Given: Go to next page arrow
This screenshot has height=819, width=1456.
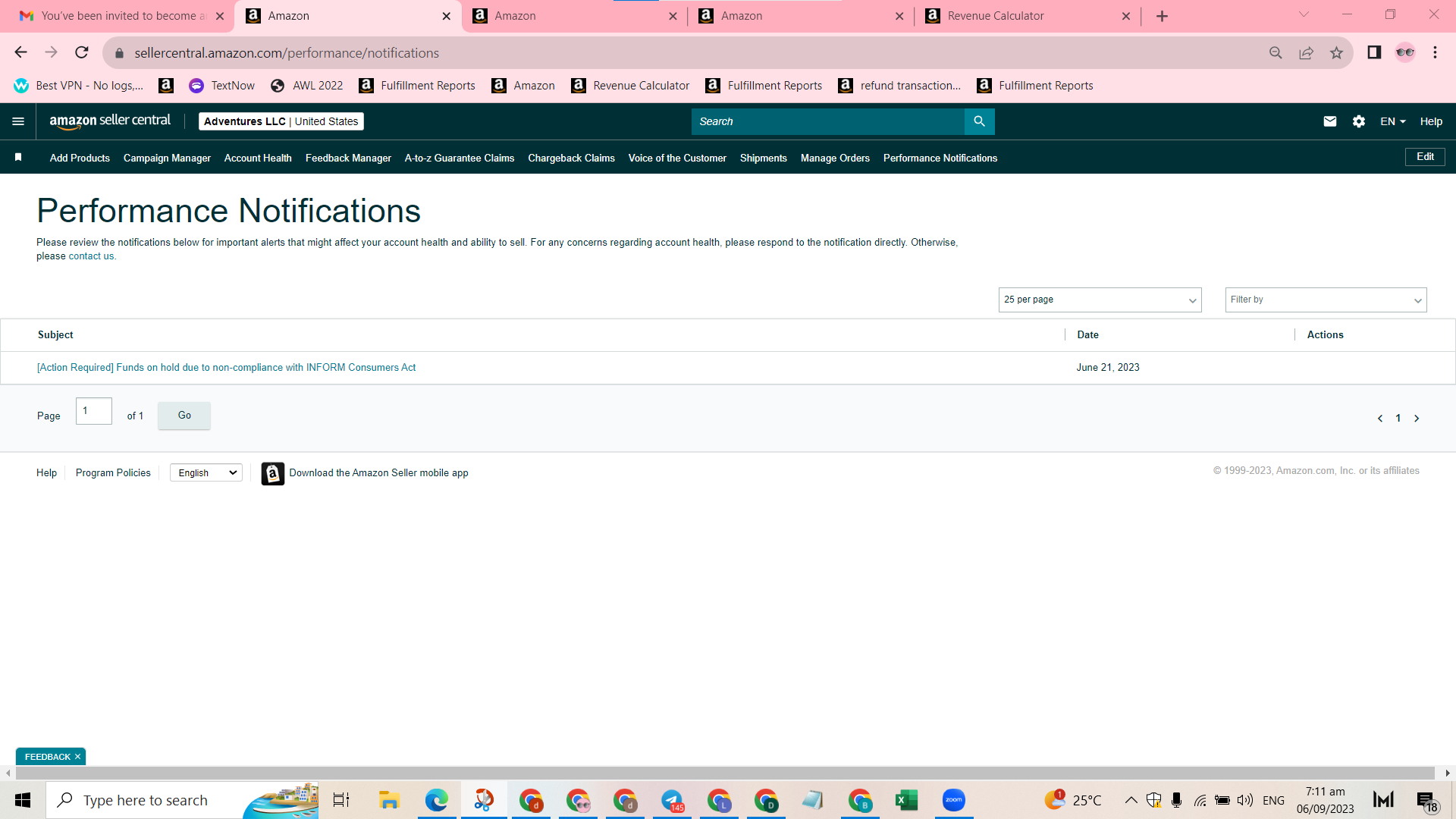Looking at the screenshot, I should (x=1416, y=418).
